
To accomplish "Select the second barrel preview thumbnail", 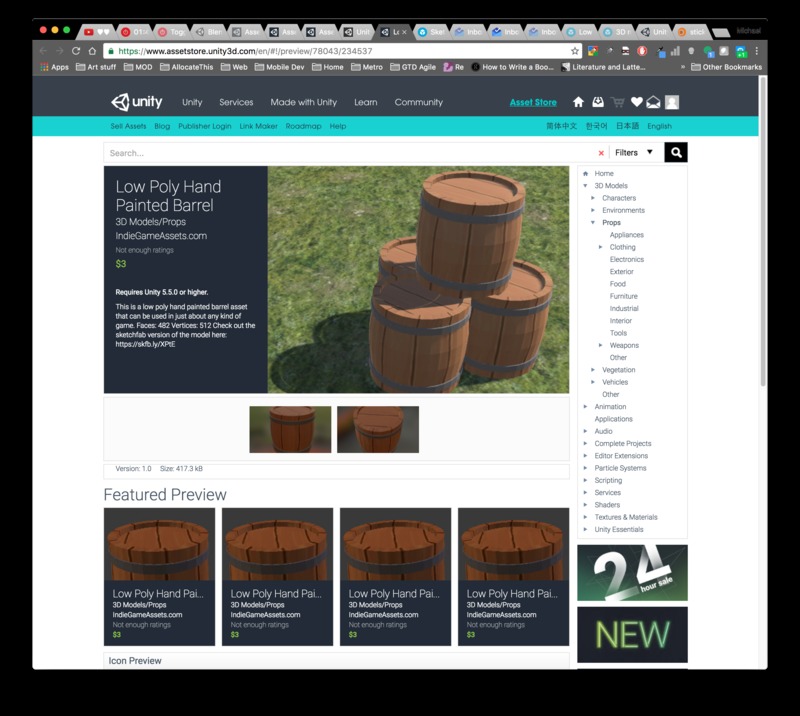I will coord(378,429).
